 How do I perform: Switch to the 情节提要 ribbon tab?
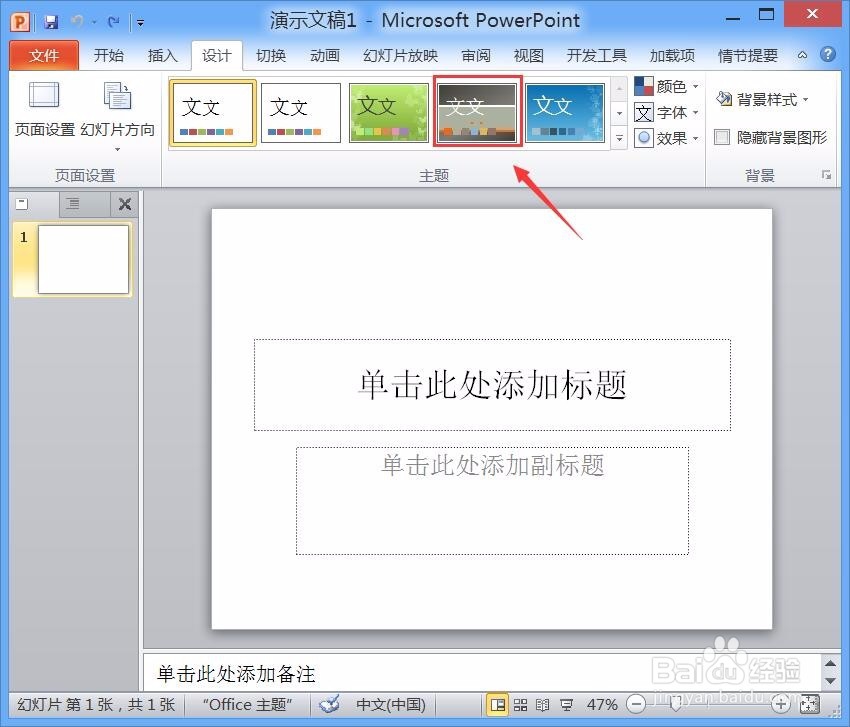click(748, 55)
